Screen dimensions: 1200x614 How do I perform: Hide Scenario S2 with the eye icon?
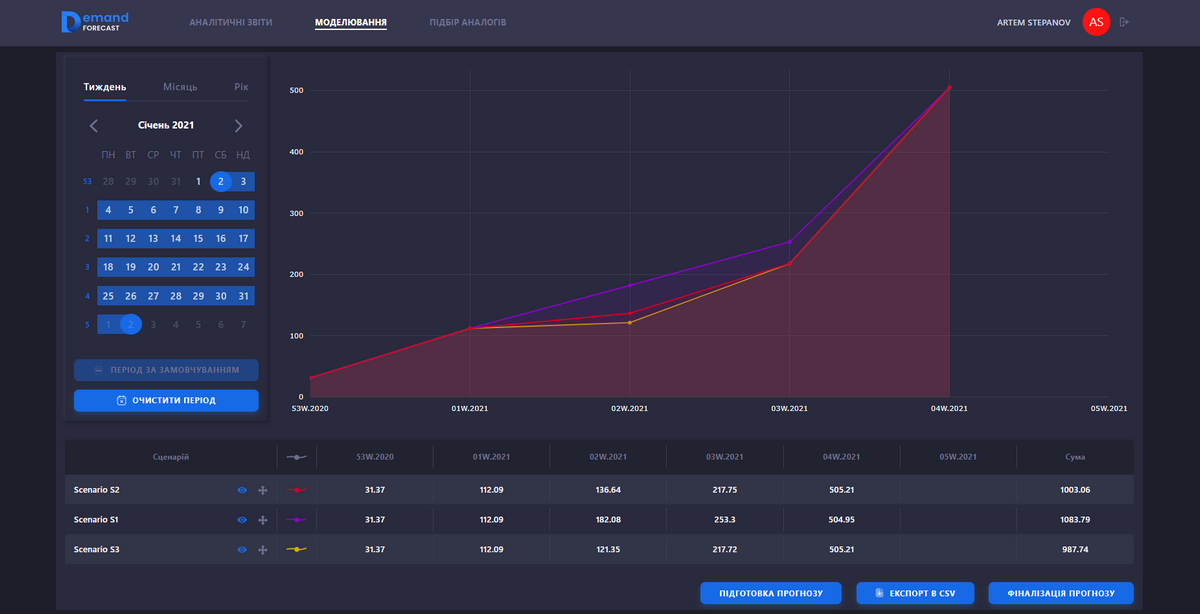click(242, 490)
